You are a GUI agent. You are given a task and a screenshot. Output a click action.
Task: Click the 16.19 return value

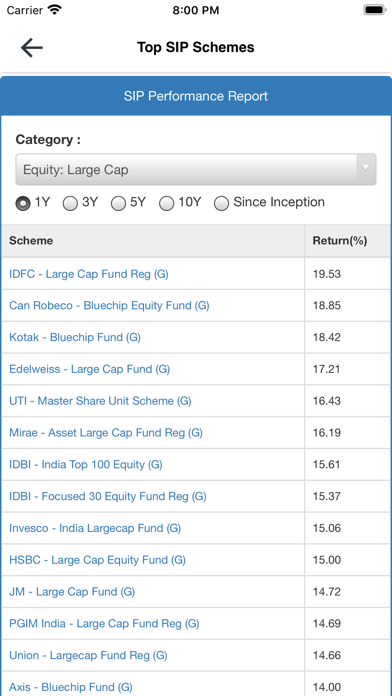(327, 433)
